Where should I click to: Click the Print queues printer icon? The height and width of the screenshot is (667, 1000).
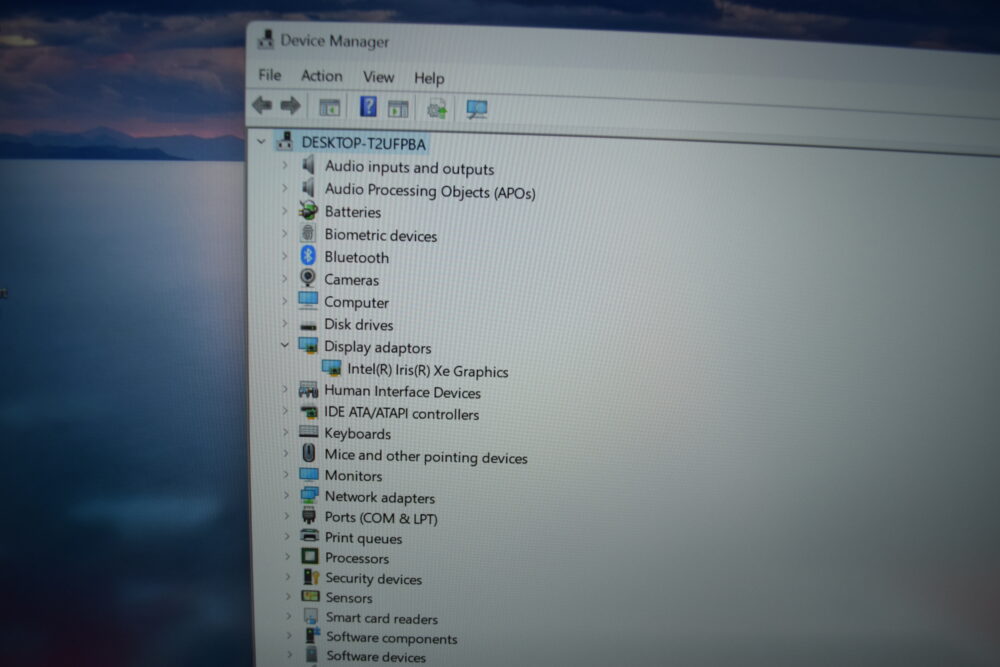pyautogui.click(x=309, y=536)
